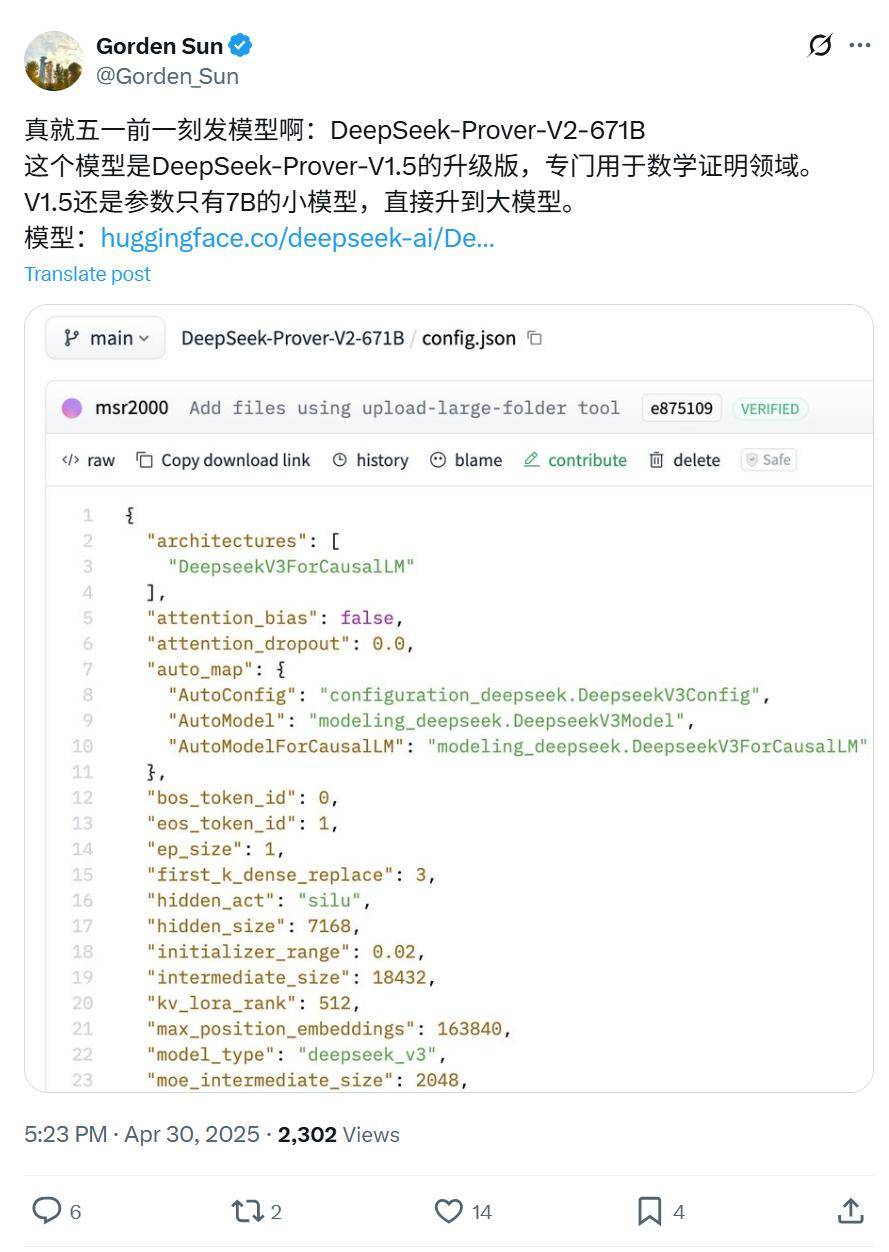Screen dimensions: 889x1252
Task: Expand the main branch dropdown
Action: [x=105, y=338]
